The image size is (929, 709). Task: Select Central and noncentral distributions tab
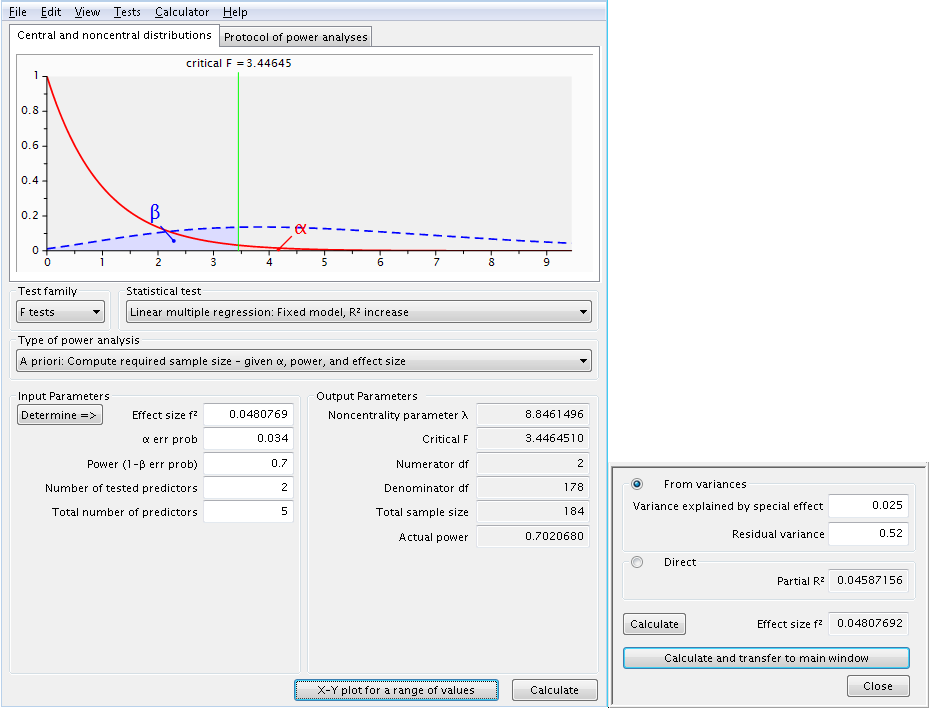click(x=115, y=35)
